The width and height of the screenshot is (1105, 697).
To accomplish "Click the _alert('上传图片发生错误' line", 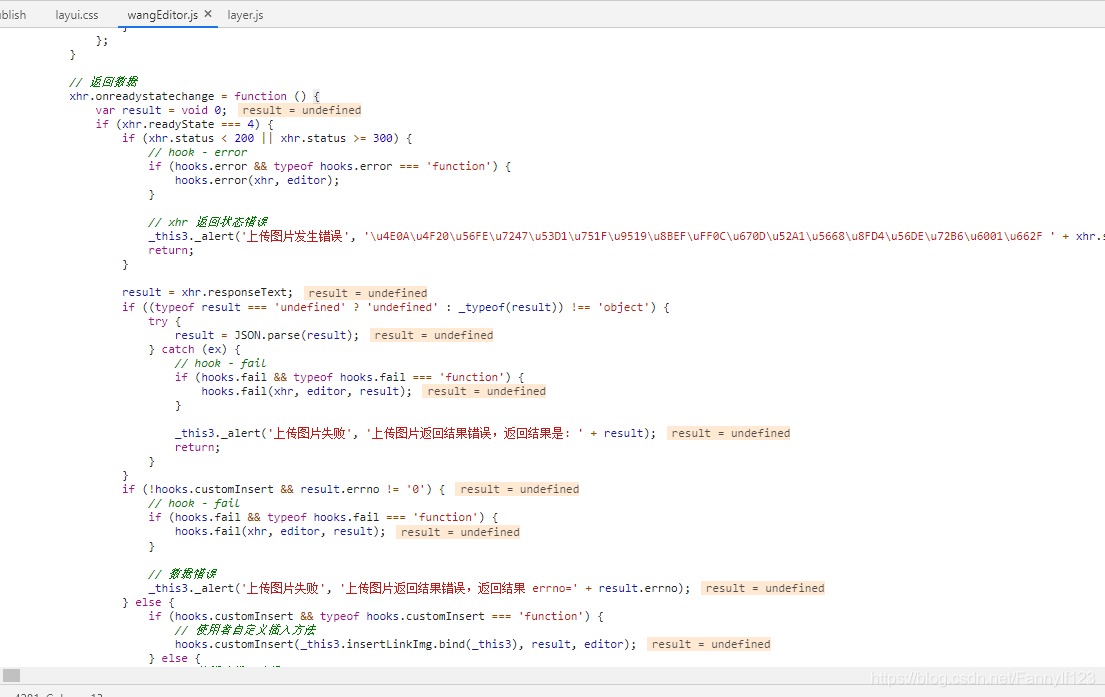I will tap(626, 236).
